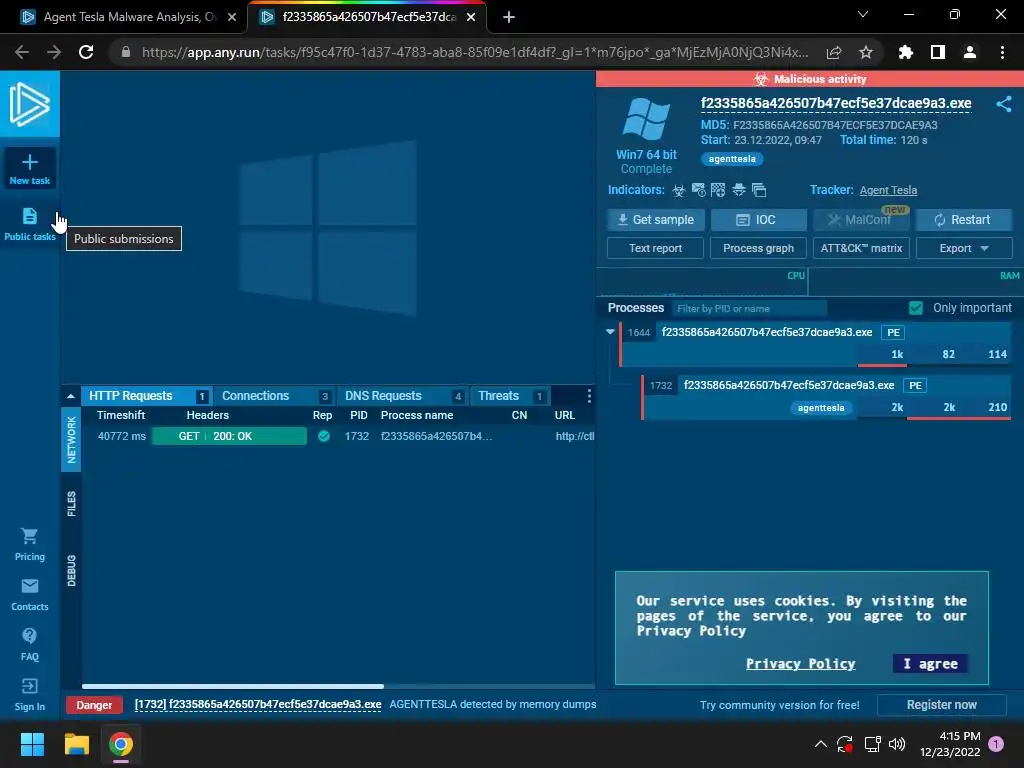Bookmark this page with star icon

click(x=866, y=52)
